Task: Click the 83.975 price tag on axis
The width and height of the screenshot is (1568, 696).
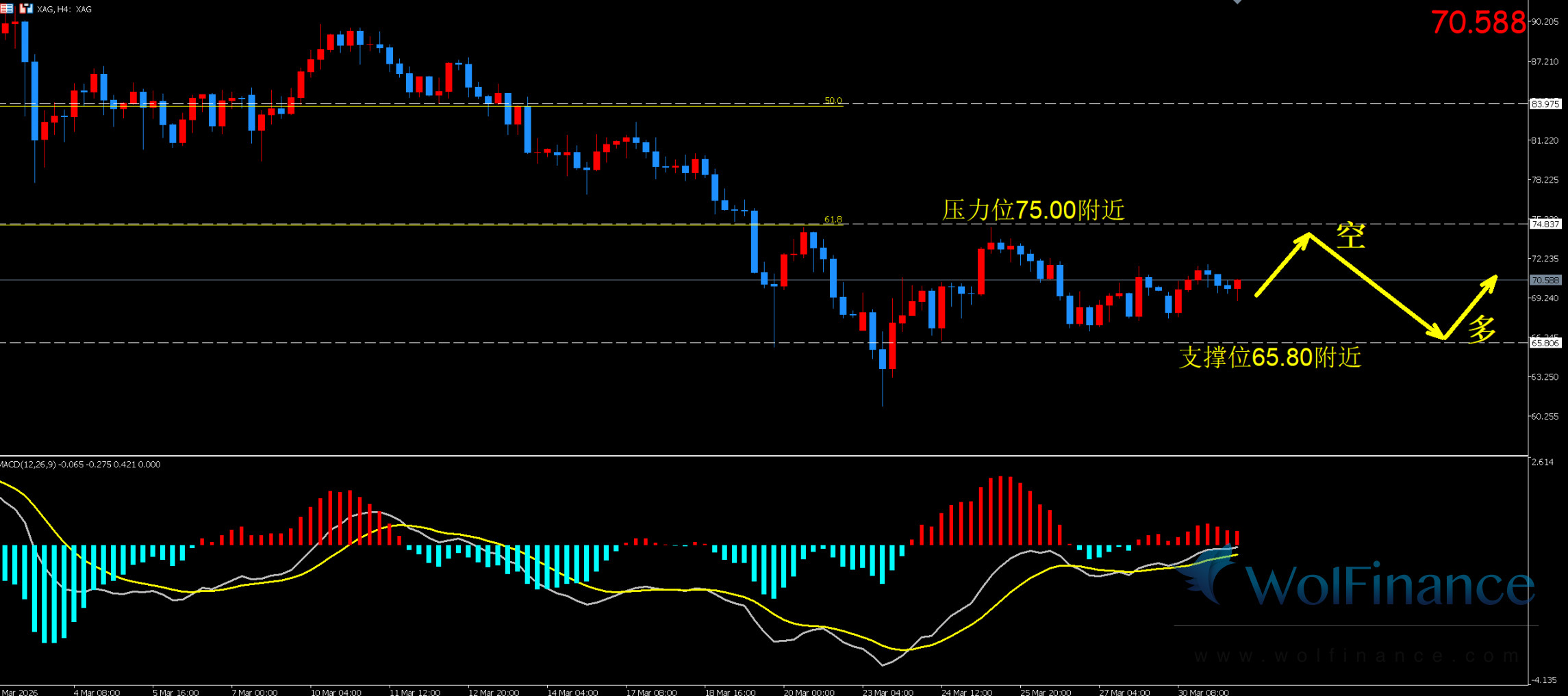Action: click(1545, 104)
